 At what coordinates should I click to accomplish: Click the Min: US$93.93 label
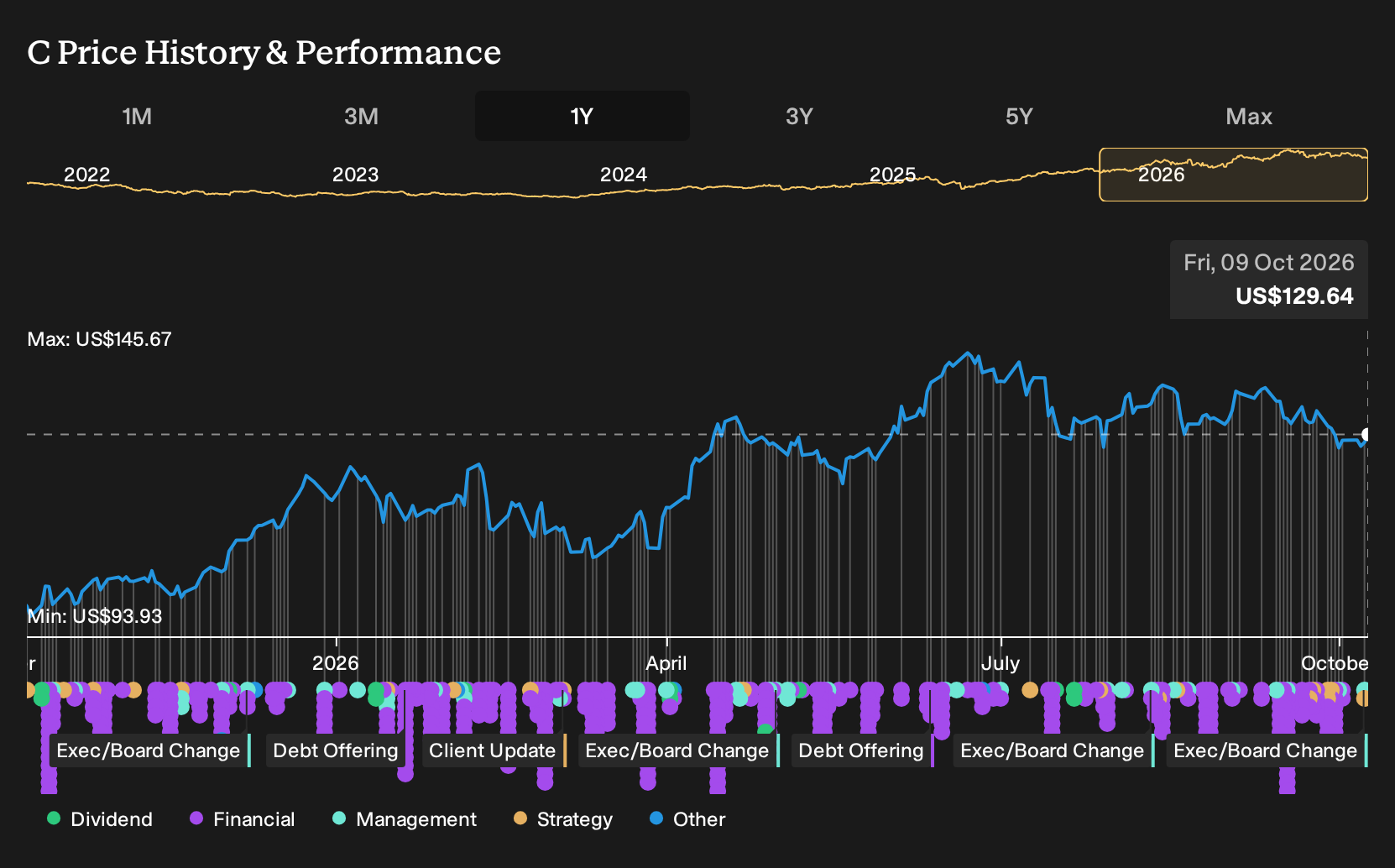pyautogui.click(x=95, y=616)
